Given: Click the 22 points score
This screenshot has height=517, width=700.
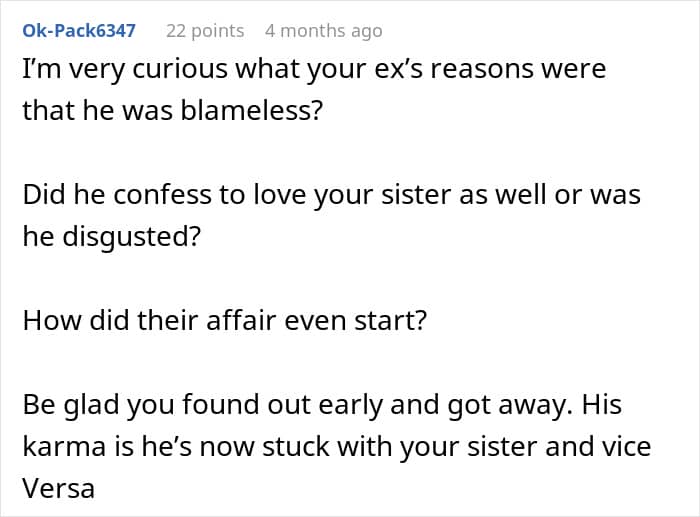Looking at the screenshot, I should click(x=205, y=31).
